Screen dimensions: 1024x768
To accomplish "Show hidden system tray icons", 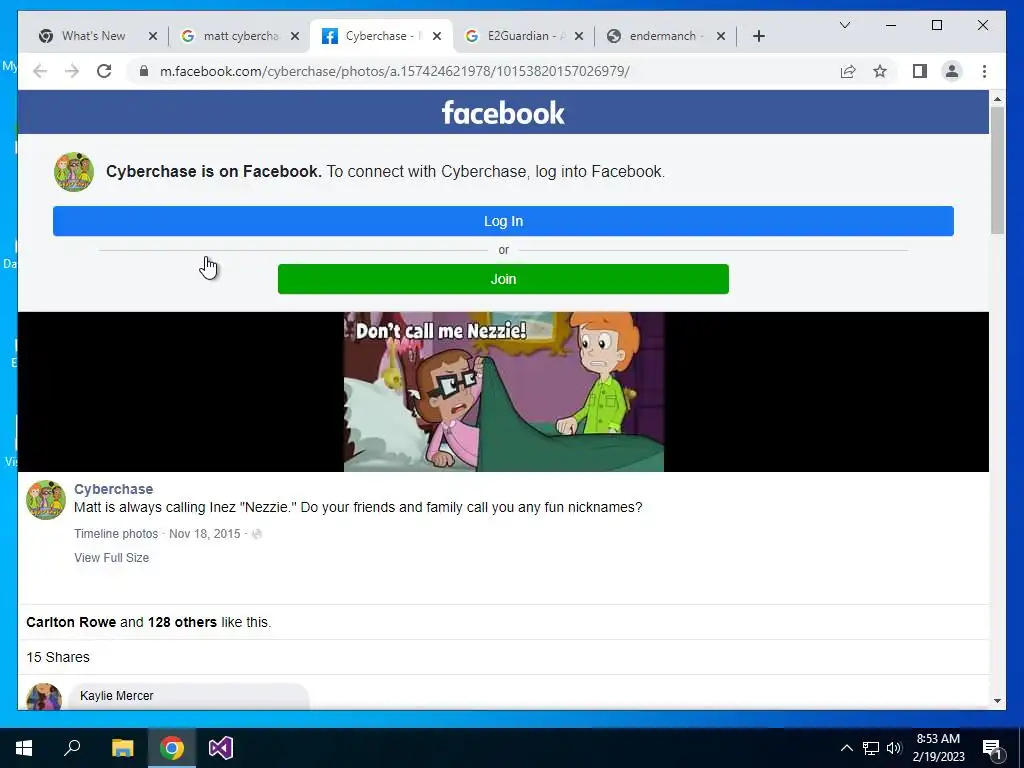I will click(846, 748).
